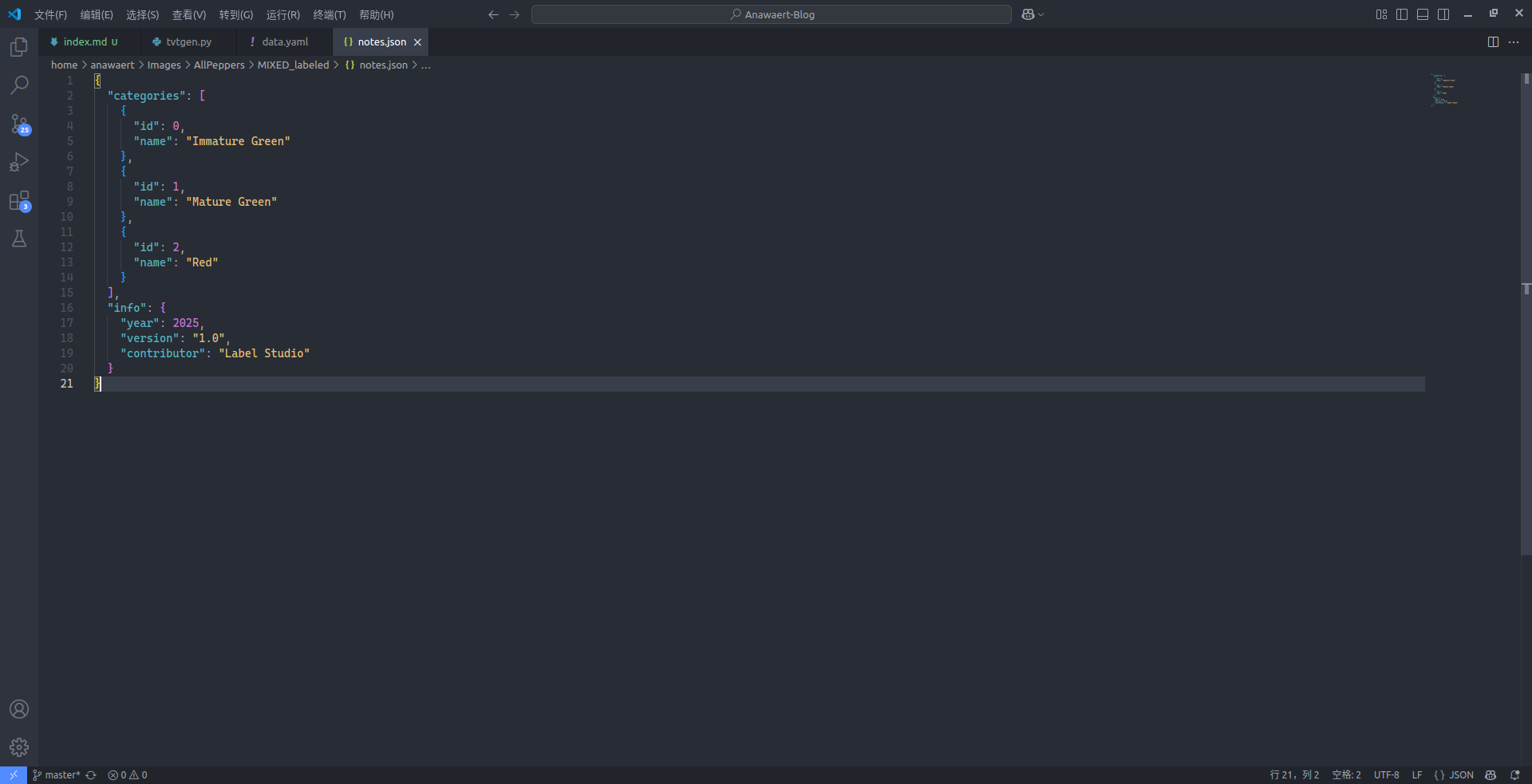Toggle the primary side bar layout button

tap(1402, 14)
